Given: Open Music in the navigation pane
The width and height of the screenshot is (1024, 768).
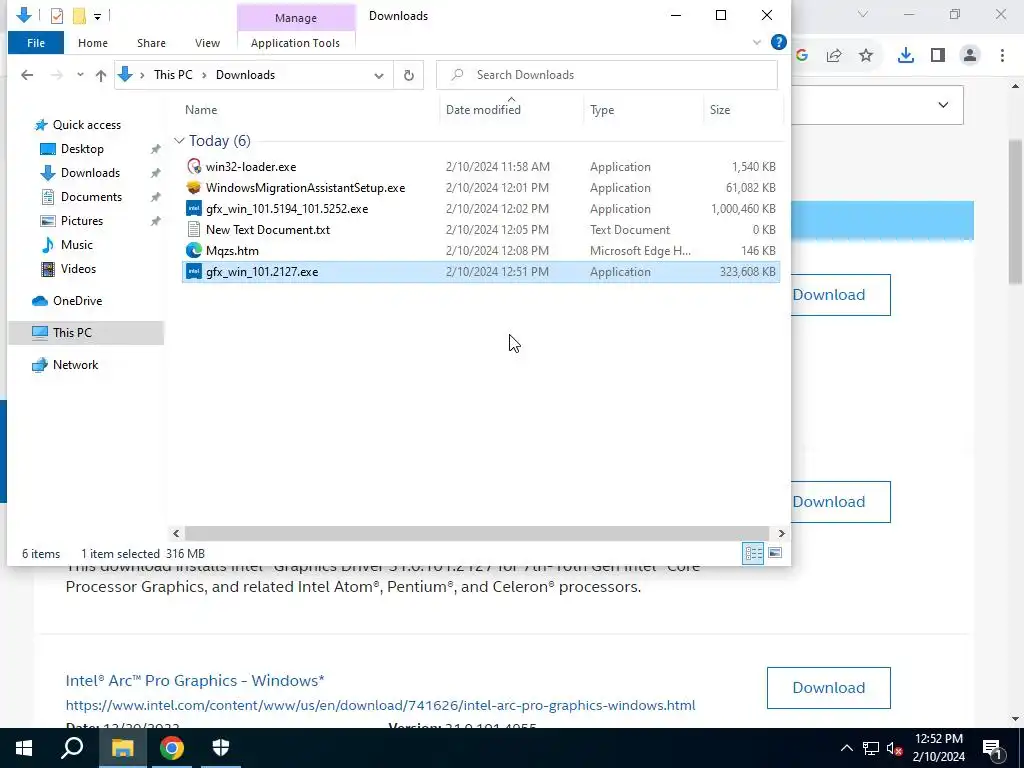Looking at the screenshot, I should (x=76, y=245).
